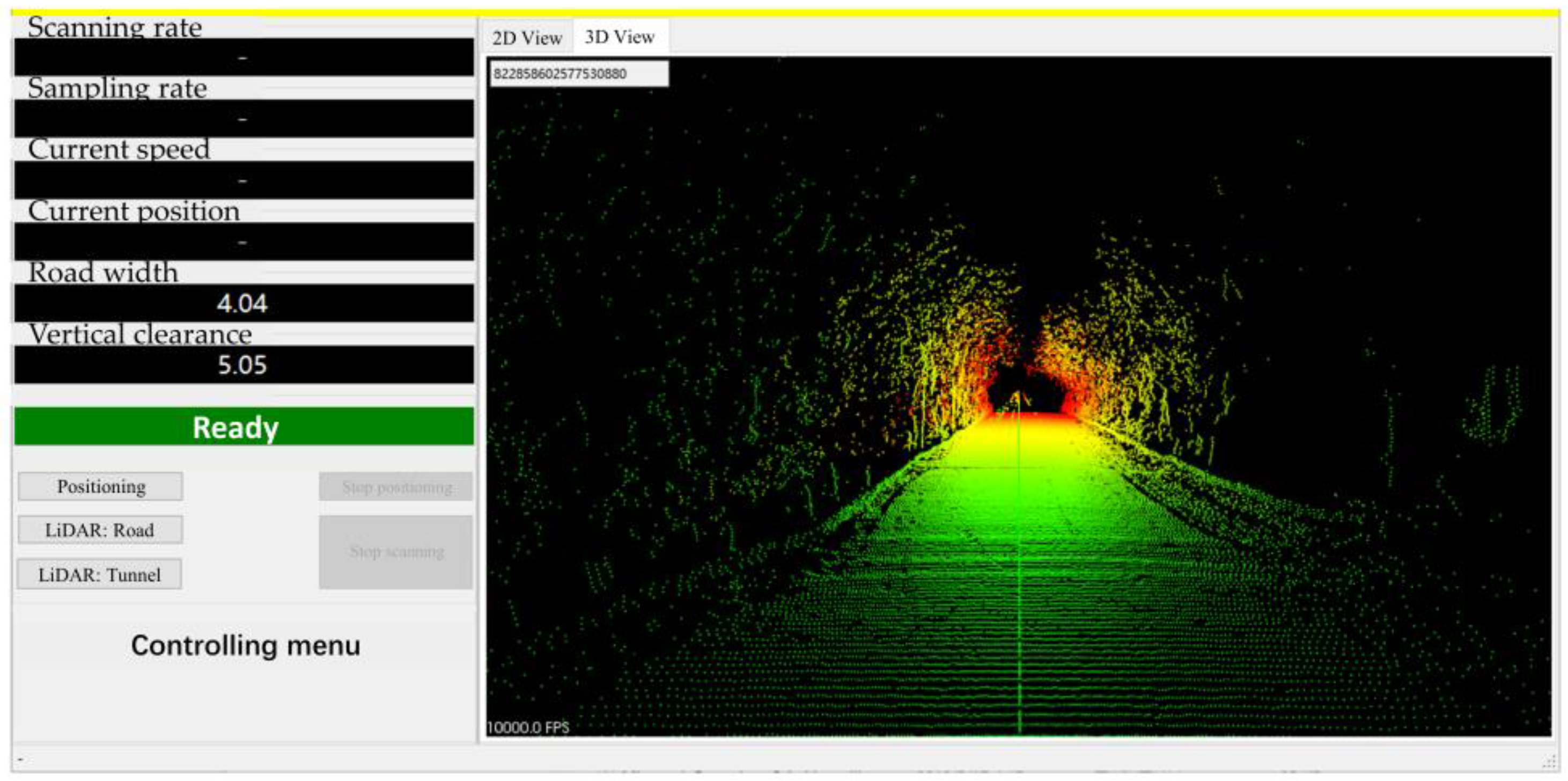Image resolution: width=1568 pixels, height=781 pixels.
Task: Switch to the 2D View tab
Action: click(527, 38)
